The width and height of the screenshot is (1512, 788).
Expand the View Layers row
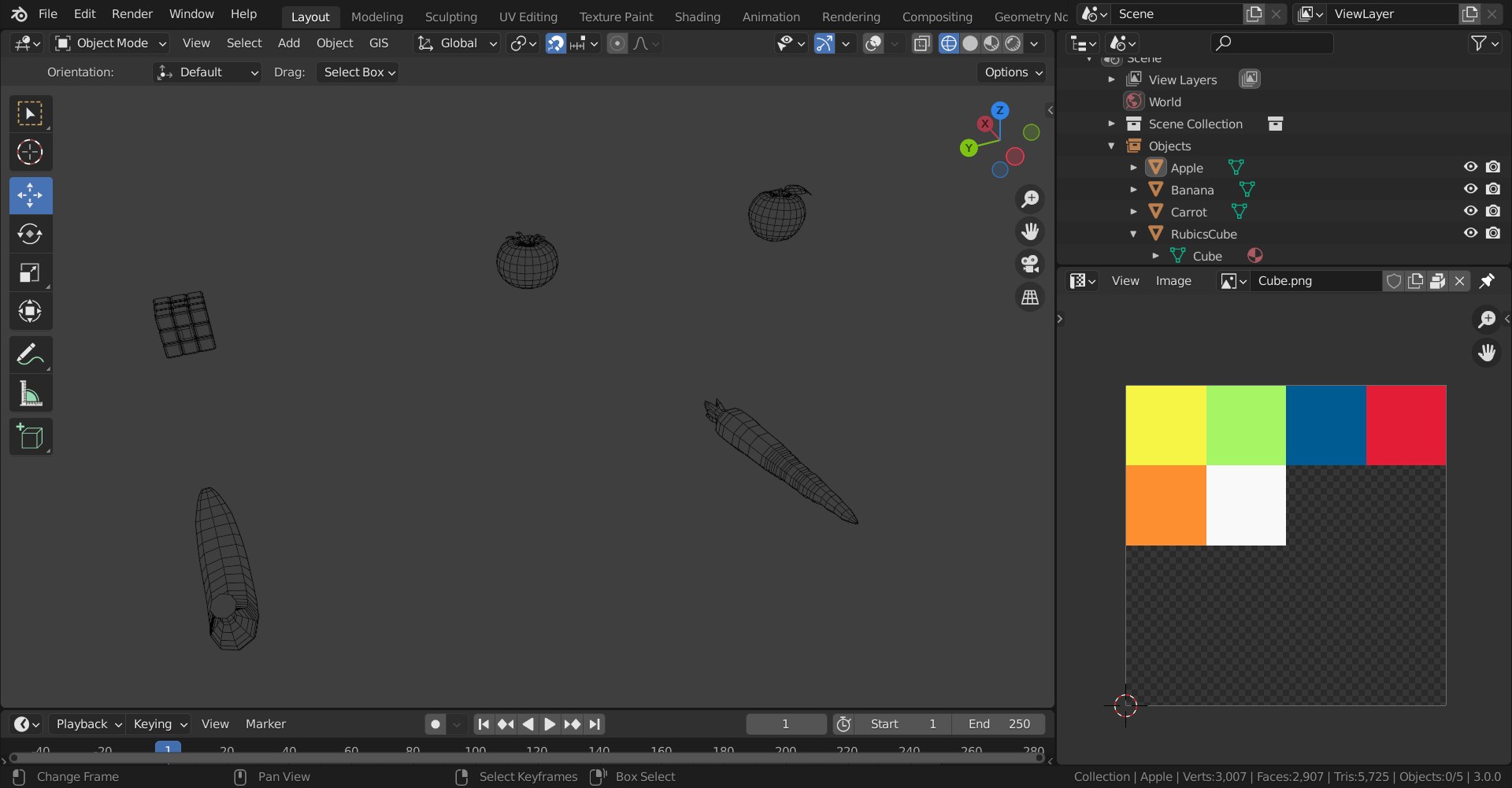(x=1111, y=80)
